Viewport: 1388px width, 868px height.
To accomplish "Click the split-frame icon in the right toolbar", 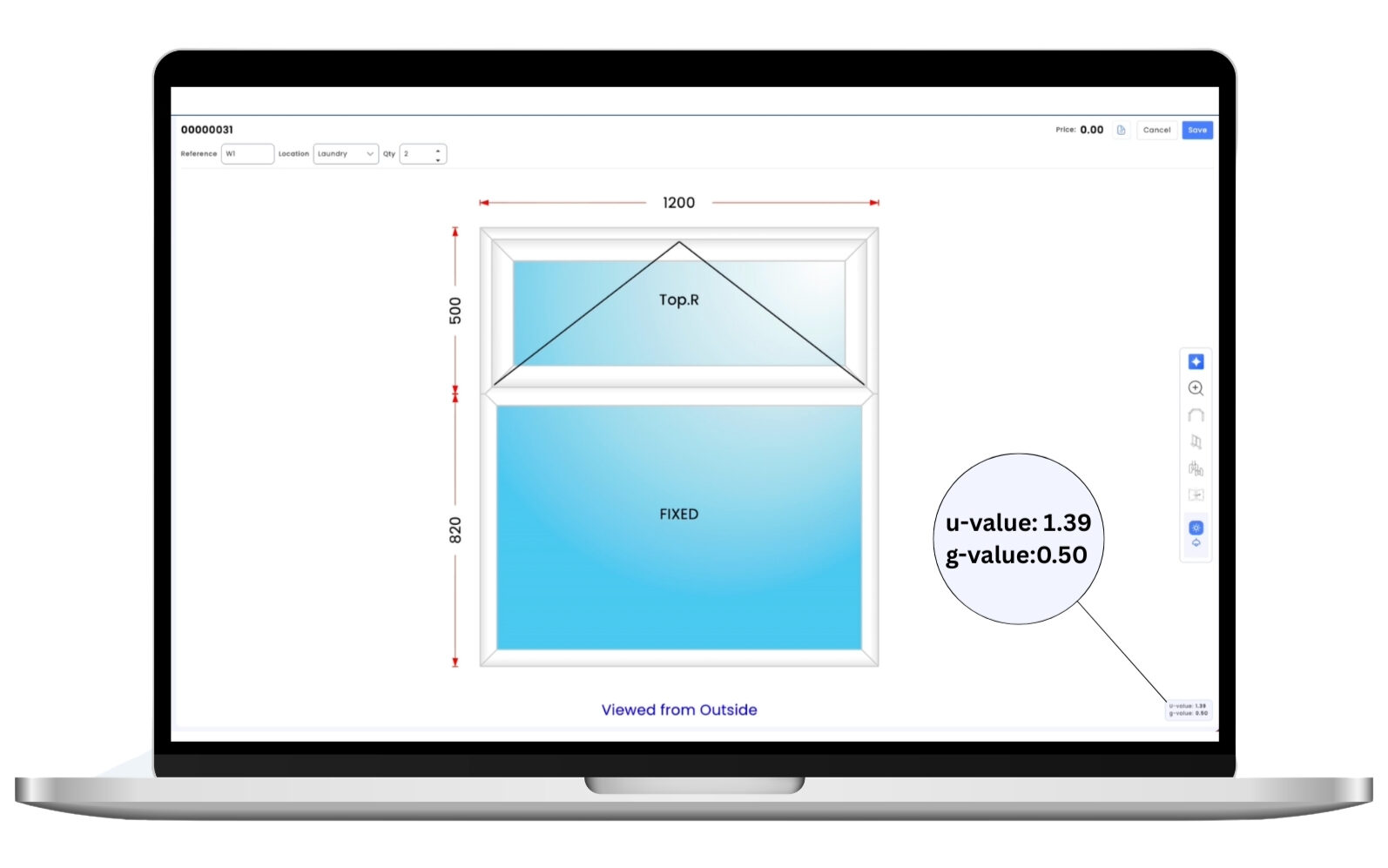I will 1196,495.
